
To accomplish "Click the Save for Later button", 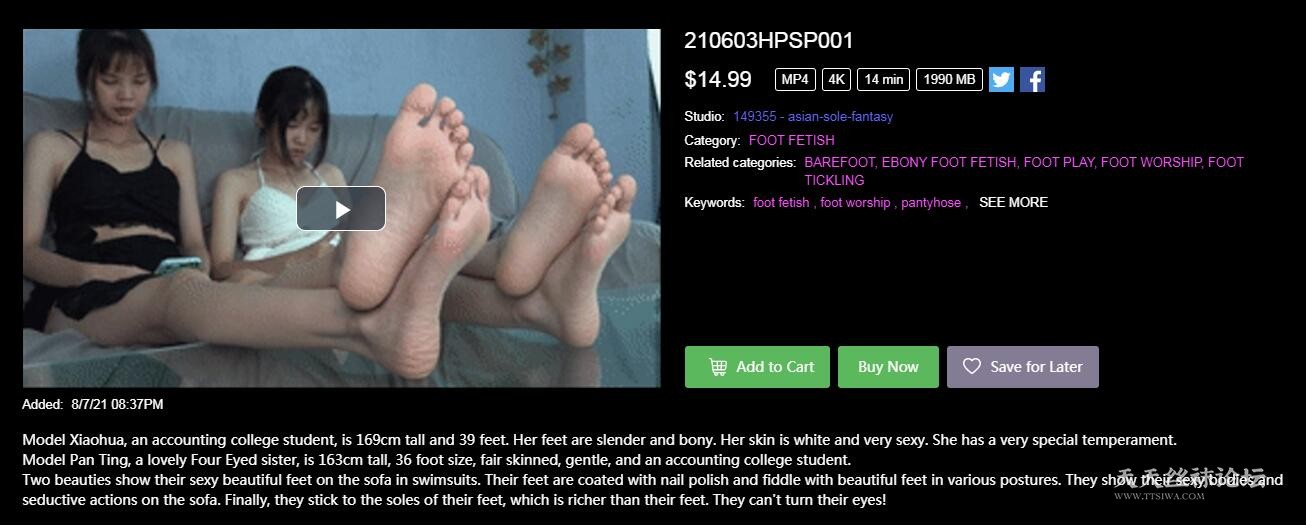I will coord(1023,367).
